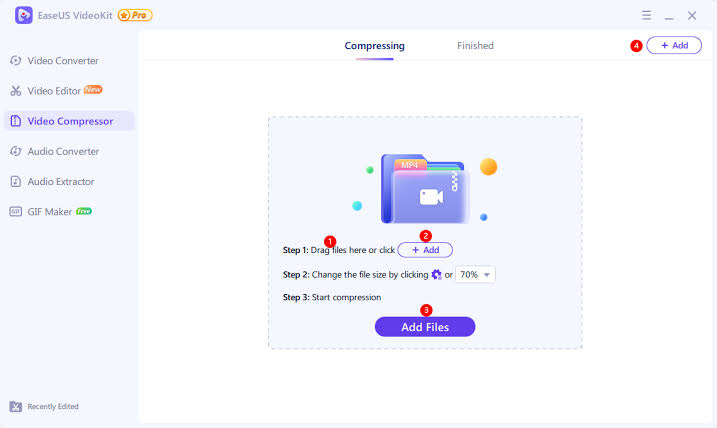Image resolution: width=717 pixels, height=428 pixels.
Task: Open Recently Edited at sidebar bottom
Action: point(44,407)
